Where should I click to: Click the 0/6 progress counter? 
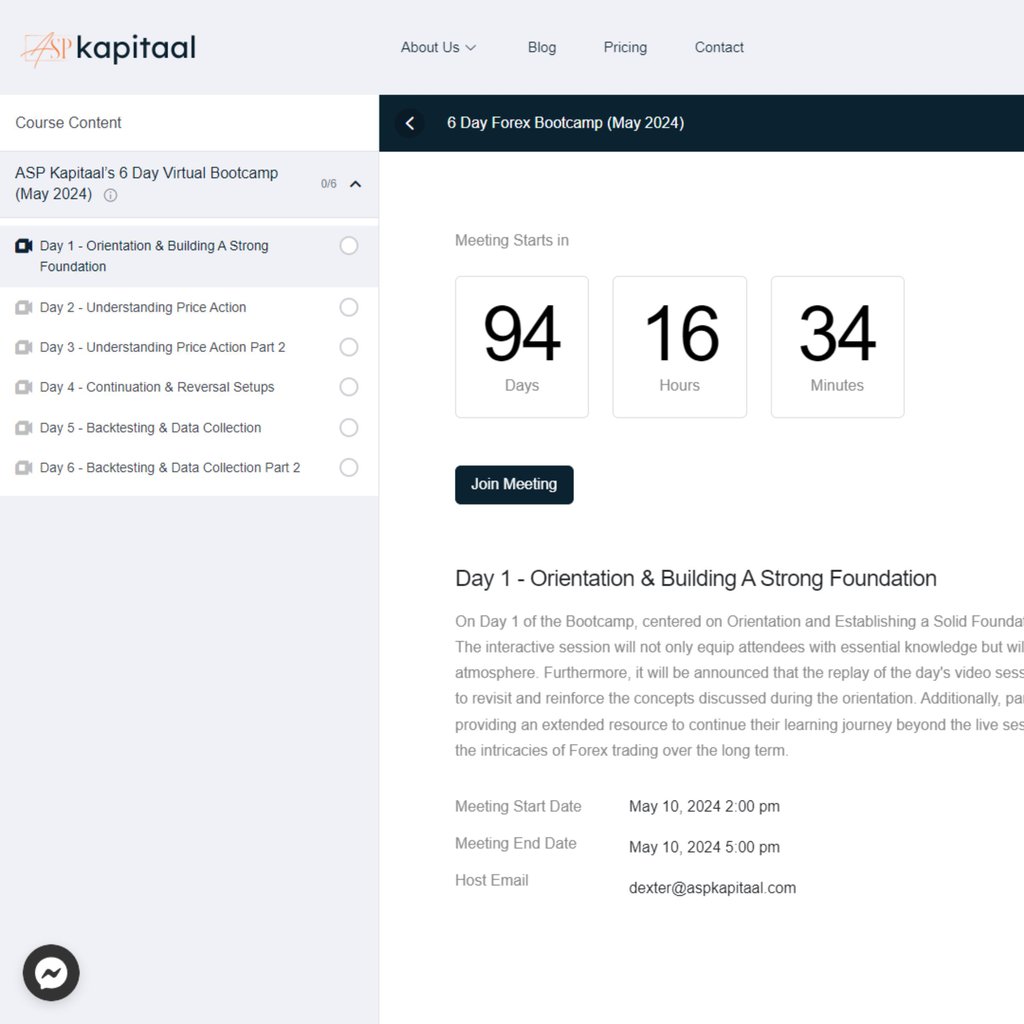[328, 184]
